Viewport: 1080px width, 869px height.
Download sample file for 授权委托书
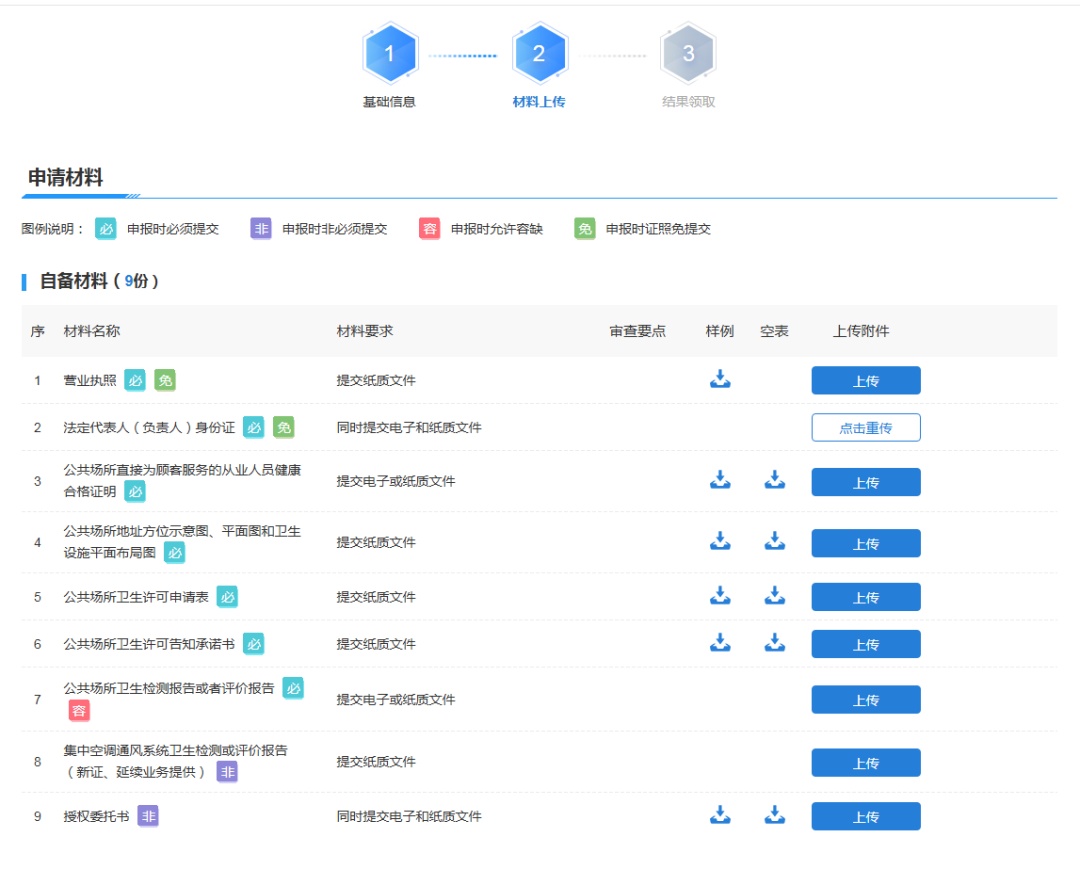click(720, 815)
